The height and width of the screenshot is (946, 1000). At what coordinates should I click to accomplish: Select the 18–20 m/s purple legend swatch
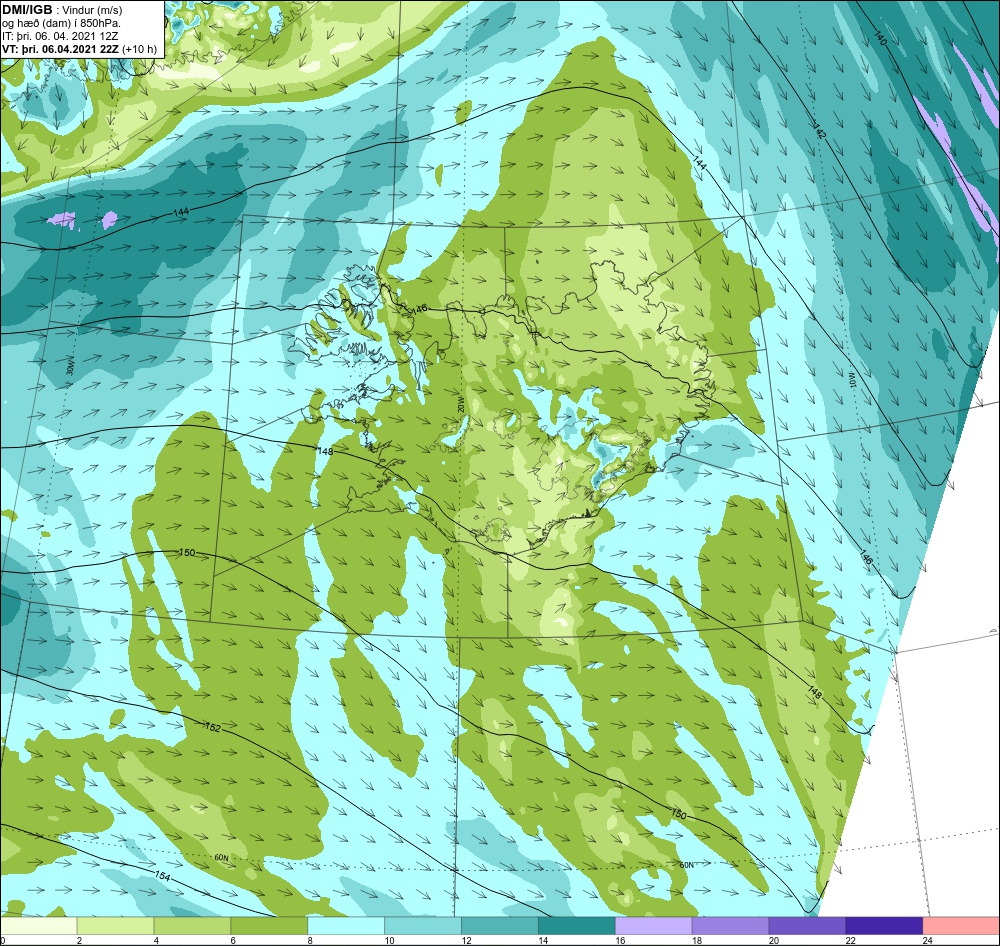731,926
